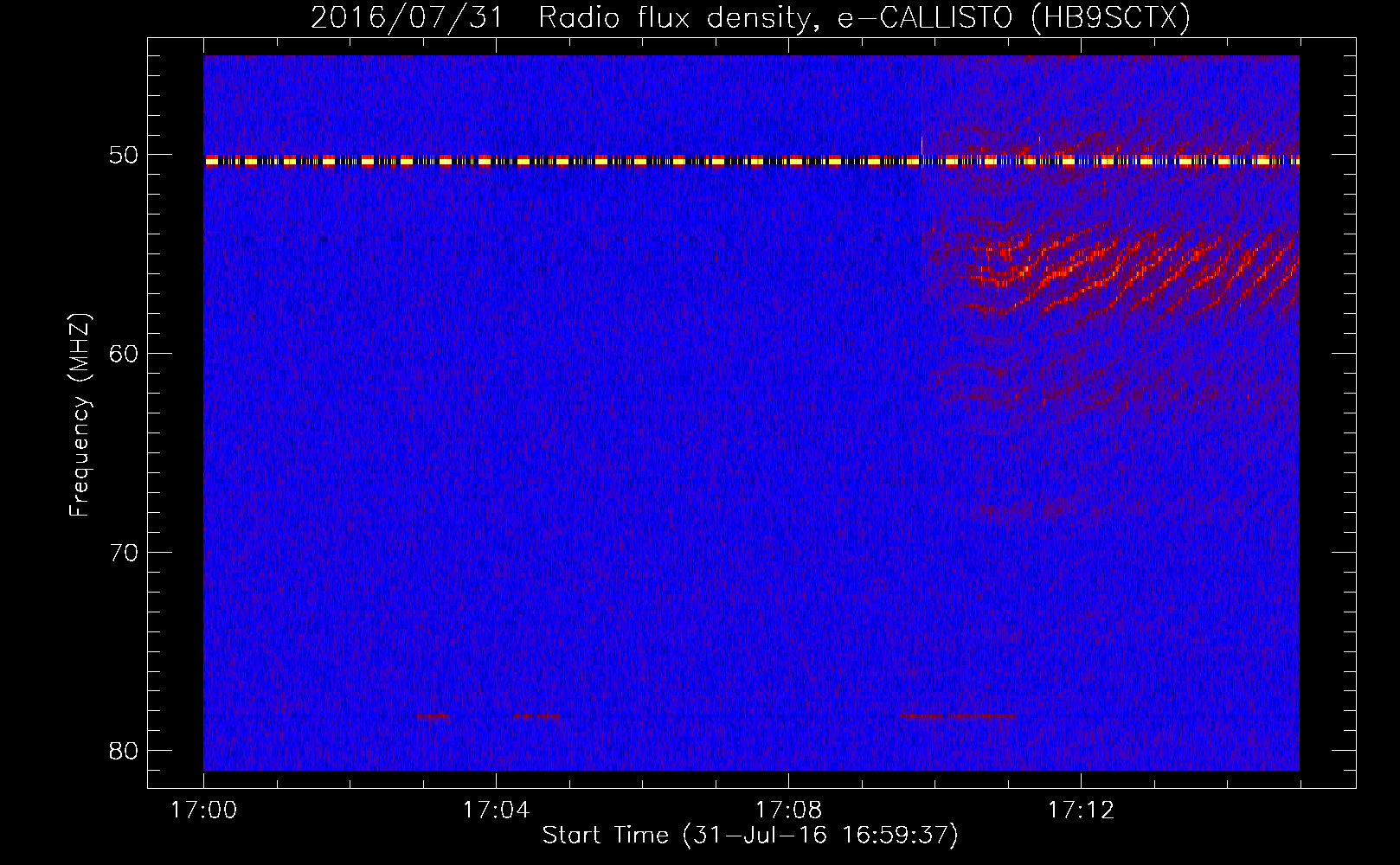The height and width of the screenshot is (865, 1400).
Task: Click the 70 MHz frequency tick label
Action: click(x=124, y=552)
